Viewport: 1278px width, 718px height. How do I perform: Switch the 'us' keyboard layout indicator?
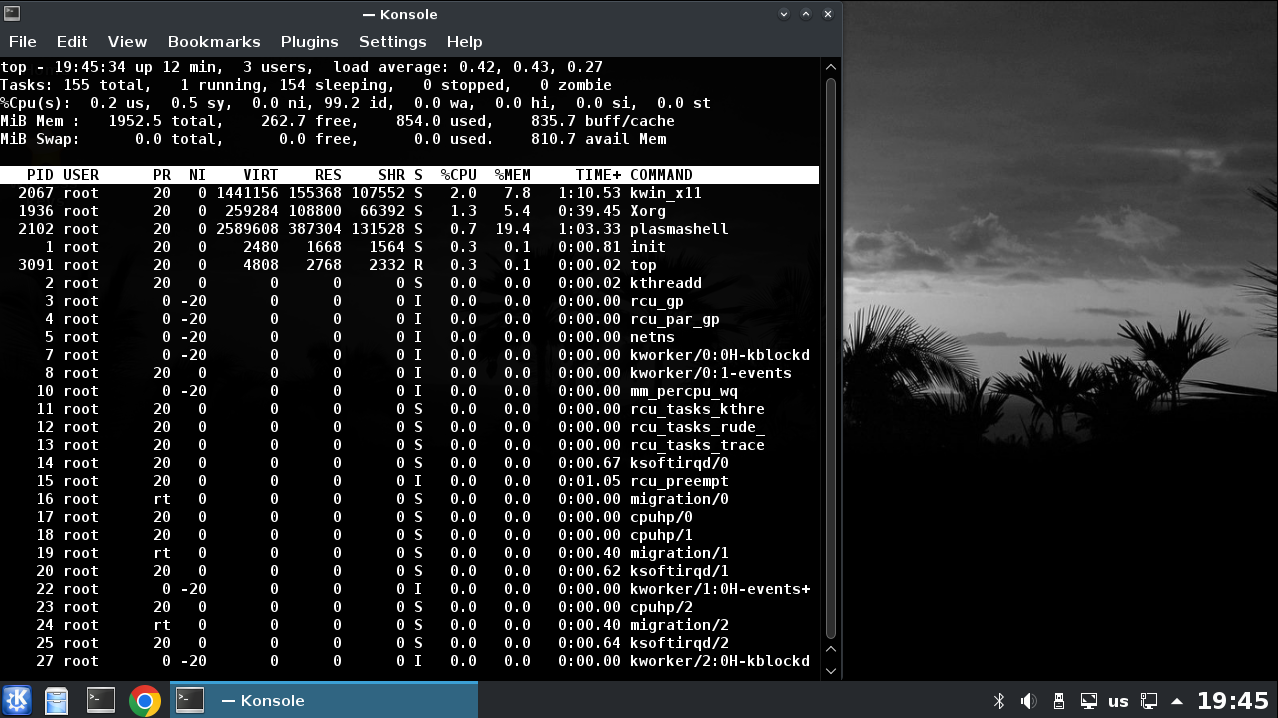click(1119, 701)
